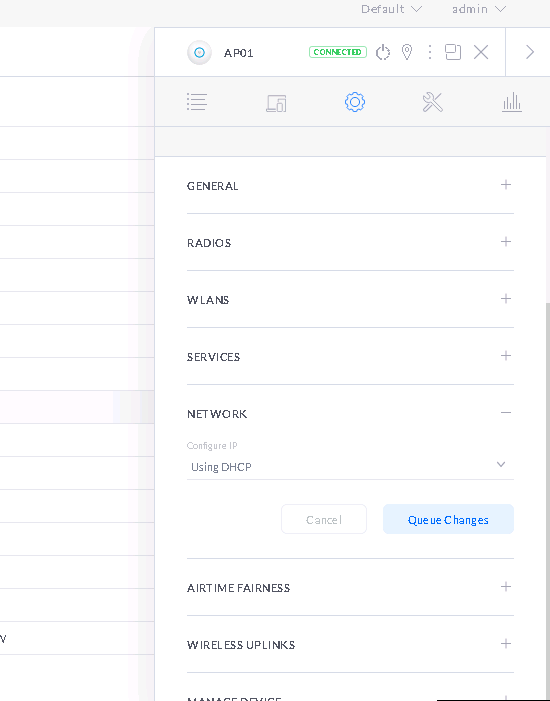Open the admin user dropdown
Image resolution: width=550 pixels, height=701 pixels.
479,9
